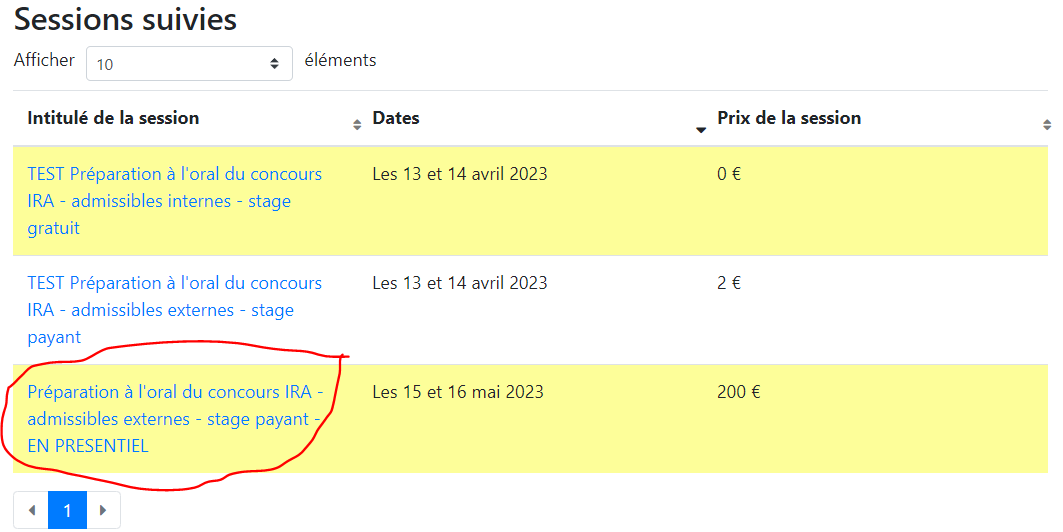
Task: Click sort arrows beside Intitulé de la session
Action: (357, 125)
